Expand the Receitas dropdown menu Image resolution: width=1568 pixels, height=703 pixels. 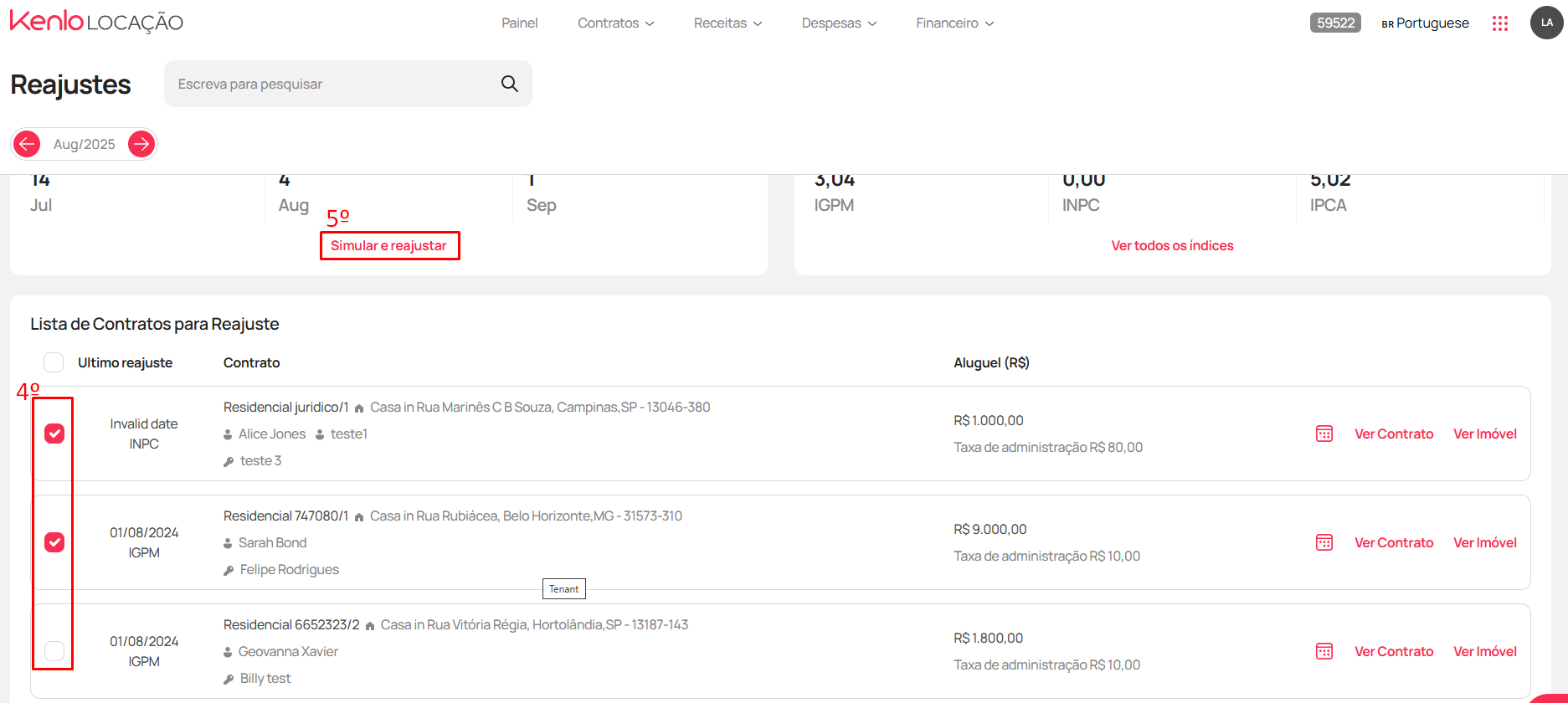pyautogui.click(x=727, y=23)
